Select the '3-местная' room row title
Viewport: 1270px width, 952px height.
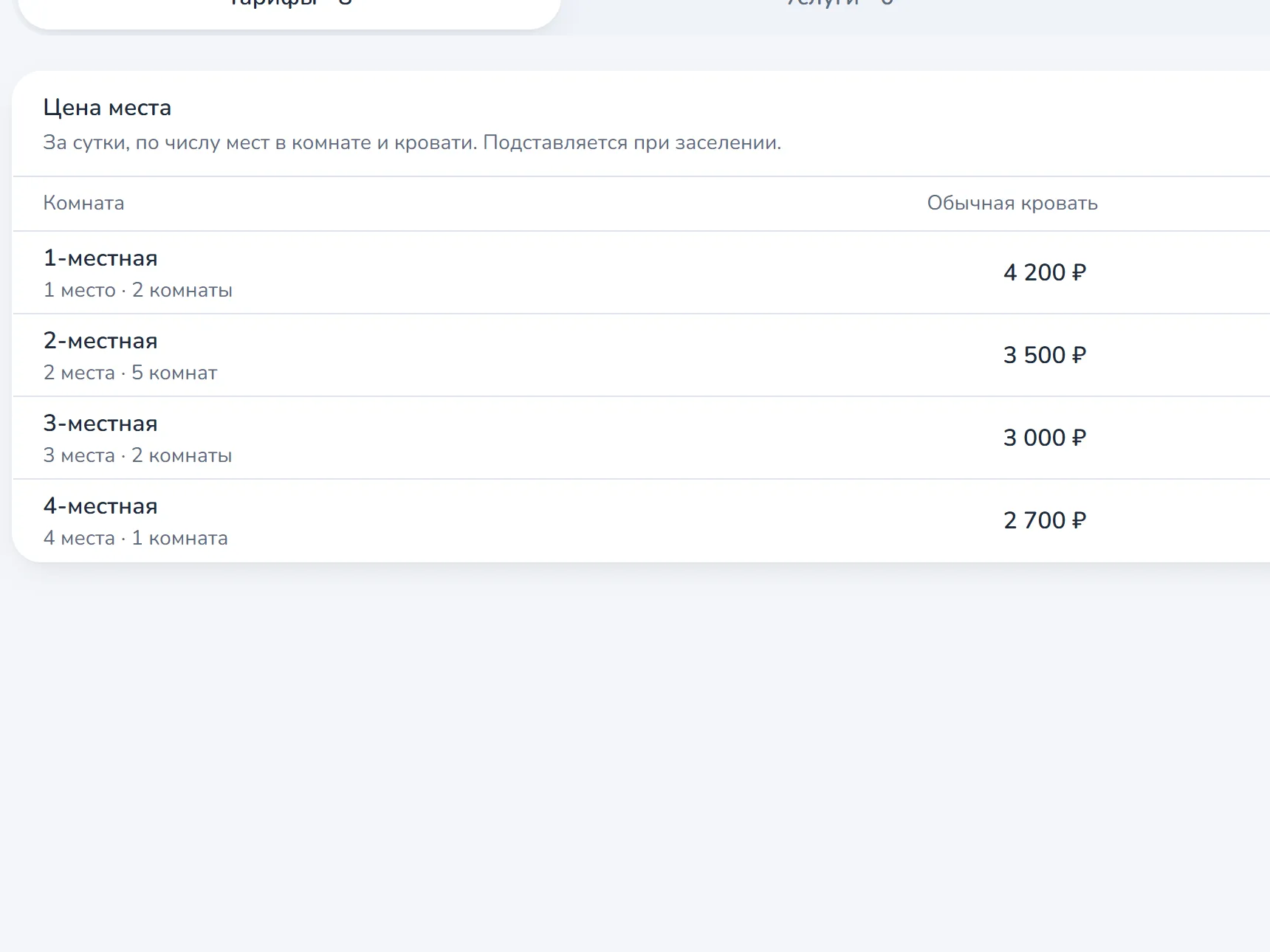tap(100, 424)
